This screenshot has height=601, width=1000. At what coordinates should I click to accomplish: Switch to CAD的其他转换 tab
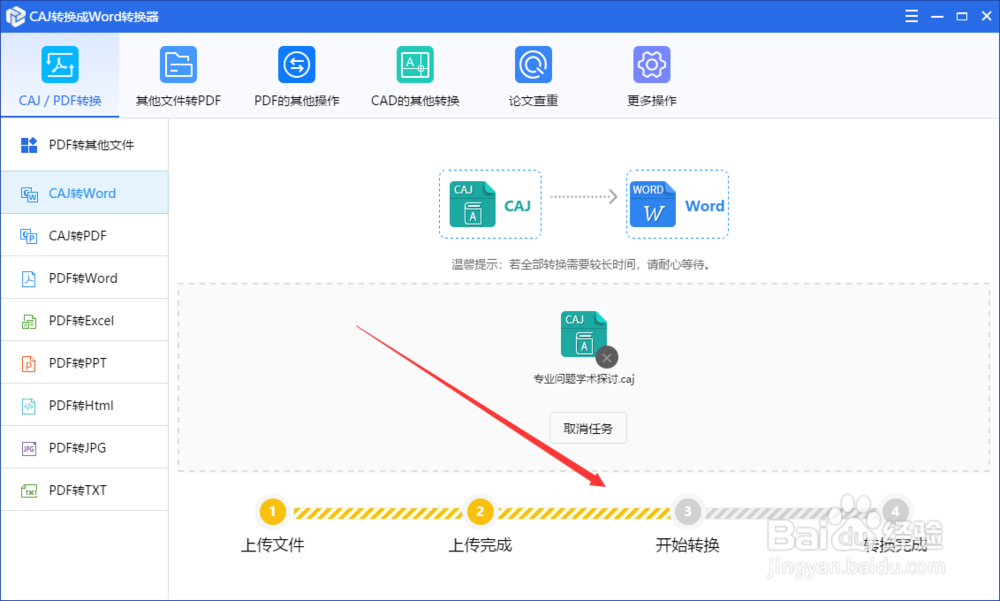pos(415,75)
